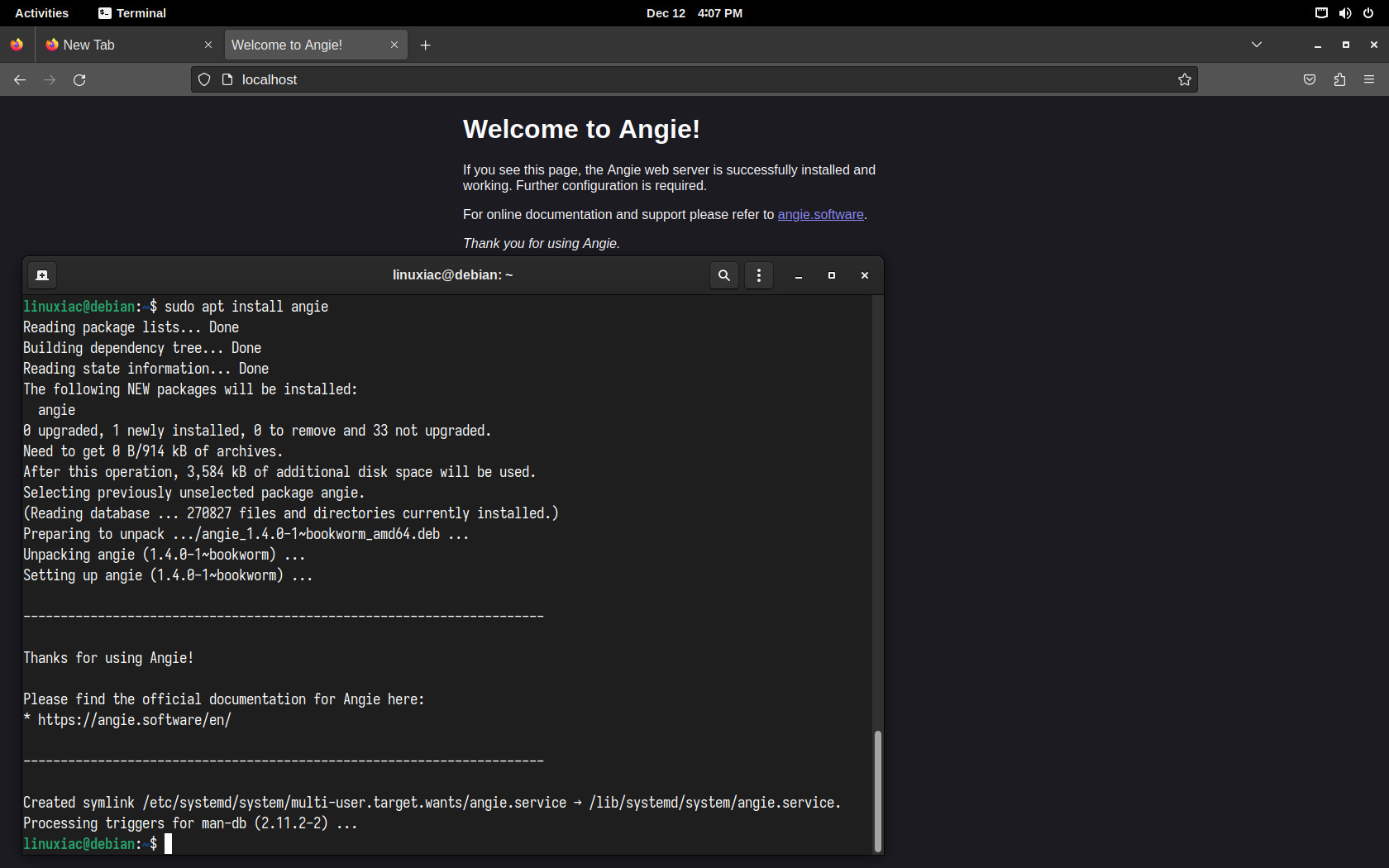This screenshot has width=1389, height=868.
Task: Click the Welcome to Angie! heading
Action: coord(581,129)
